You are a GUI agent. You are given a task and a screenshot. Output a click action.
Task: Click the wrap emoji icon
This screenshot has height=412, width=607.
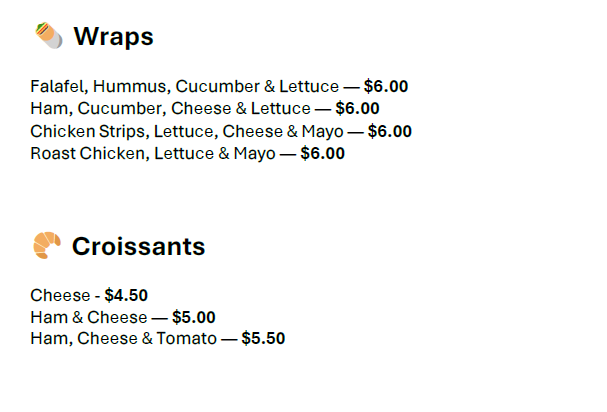47,37
